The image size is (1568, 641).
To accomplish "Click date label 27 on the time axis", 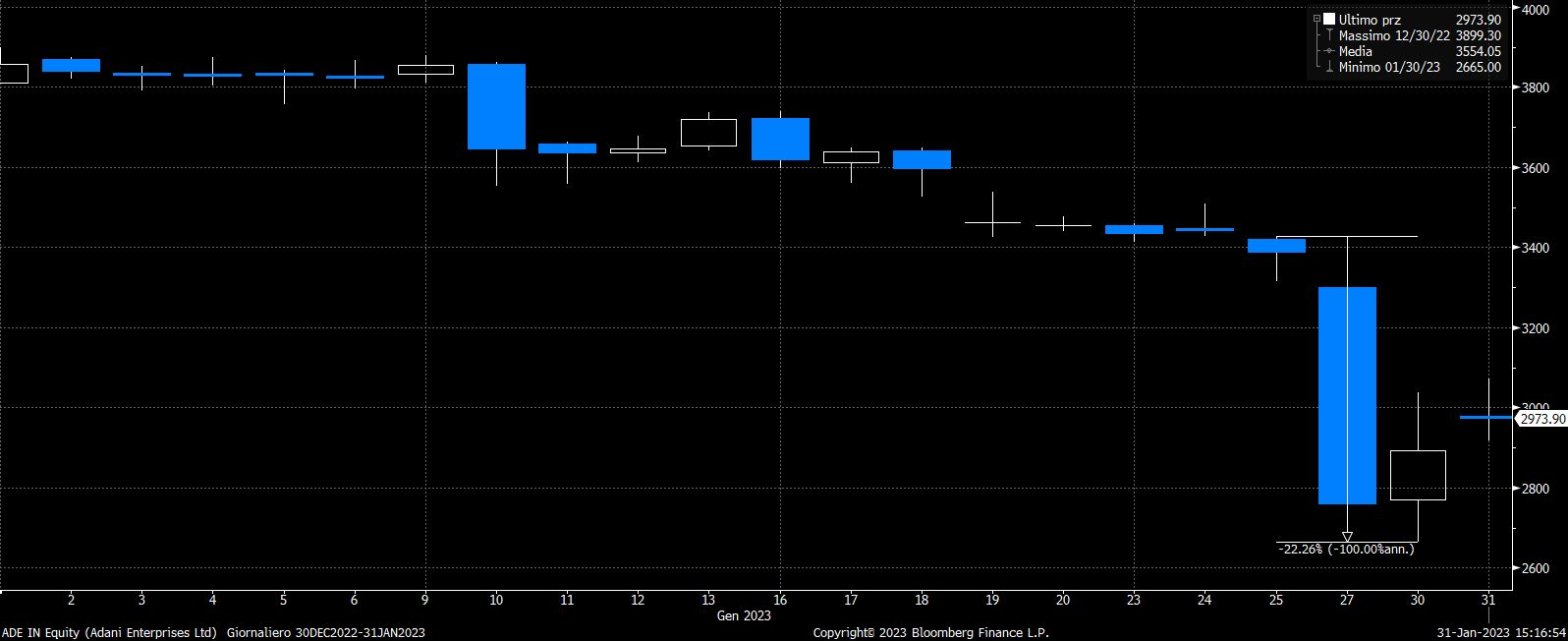I will [1347, 600].
